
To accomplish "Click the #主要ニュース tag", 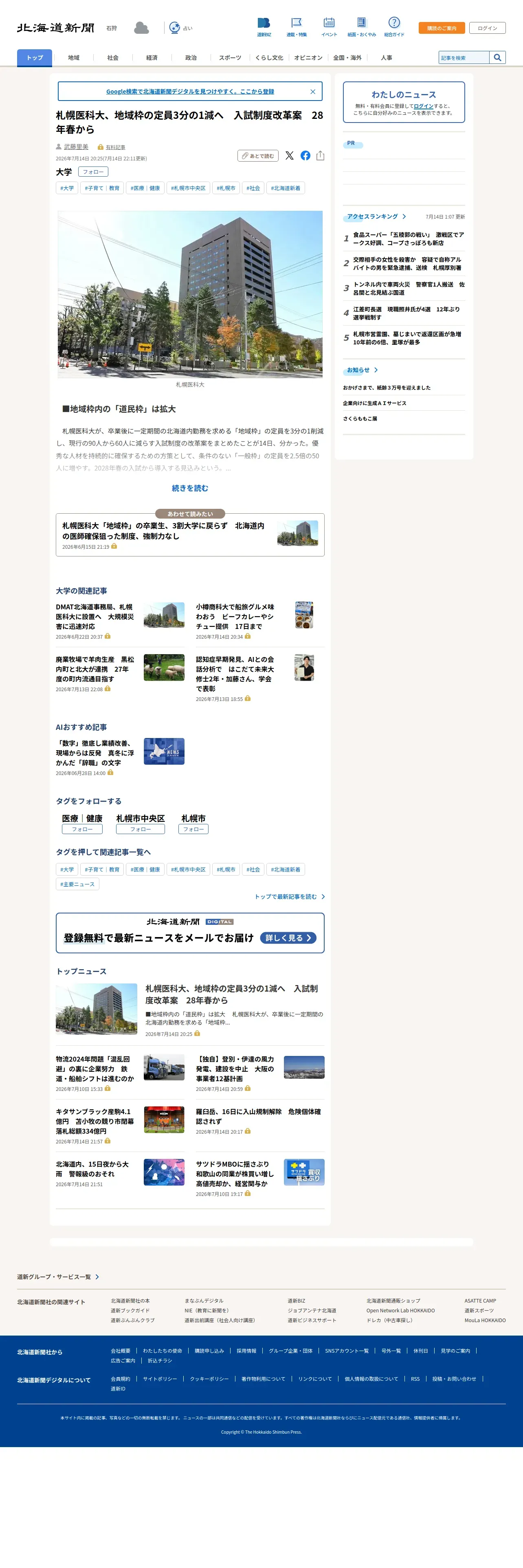I will (x=77, y=885).
